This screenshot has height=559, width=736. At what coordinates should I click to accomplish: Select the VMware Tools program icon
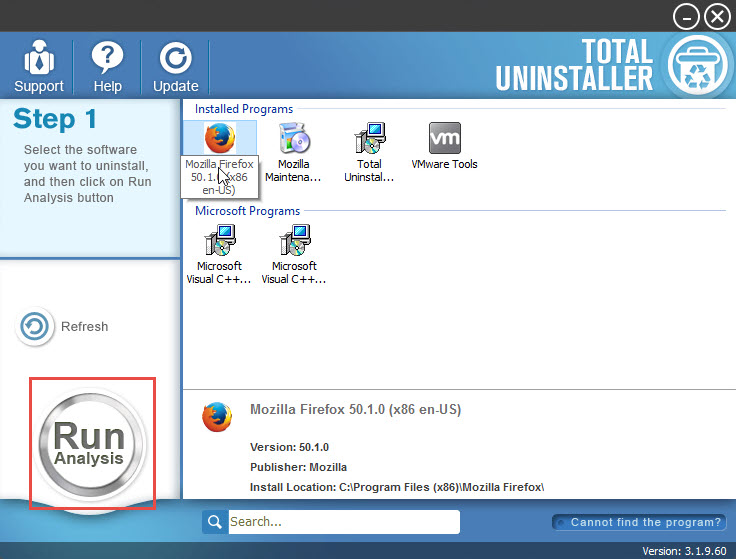tap(445, 138)
